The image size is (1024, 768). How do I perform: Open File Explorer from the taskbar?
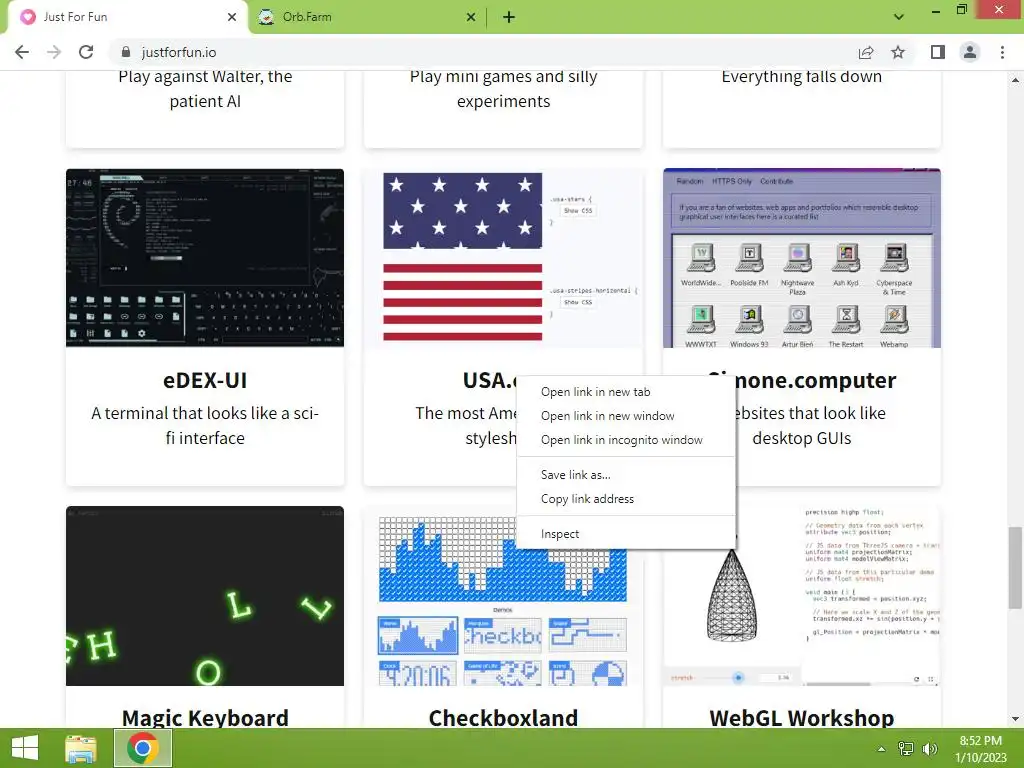click(x=81, y=748)
